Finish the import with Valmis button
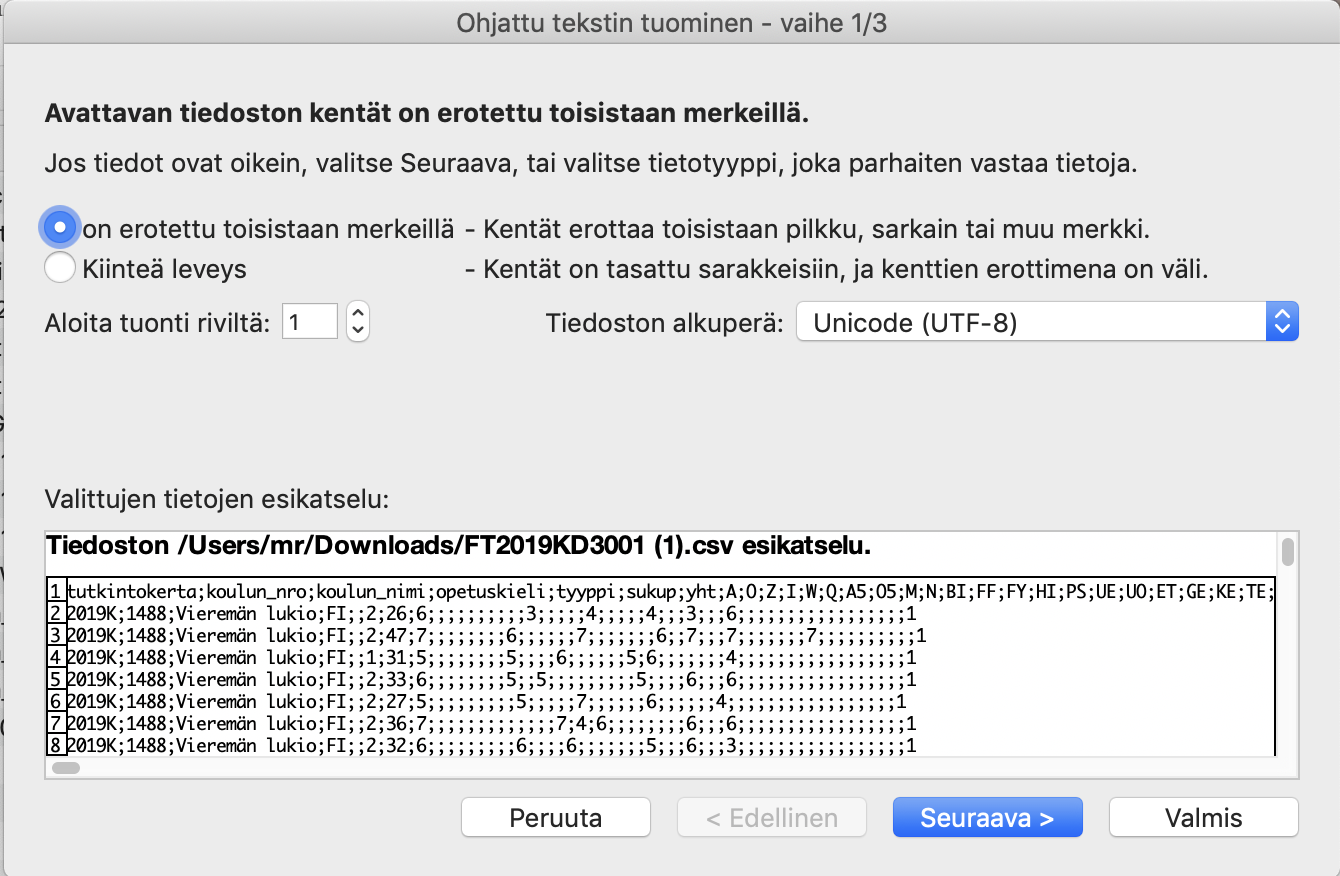This screenshot has height=876, width=1340. coord(1203,818)
